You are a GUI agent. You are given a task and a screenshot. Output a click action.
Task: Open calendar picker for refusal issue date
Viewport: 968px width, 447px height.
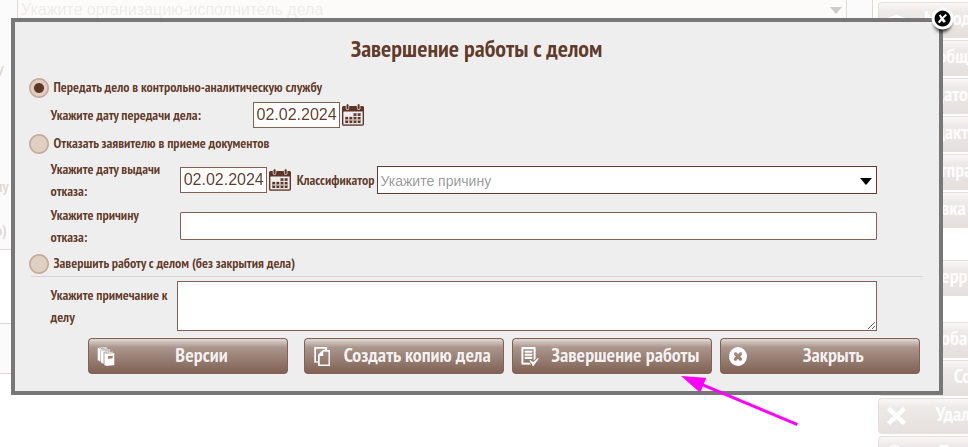(x=280, y=180)
